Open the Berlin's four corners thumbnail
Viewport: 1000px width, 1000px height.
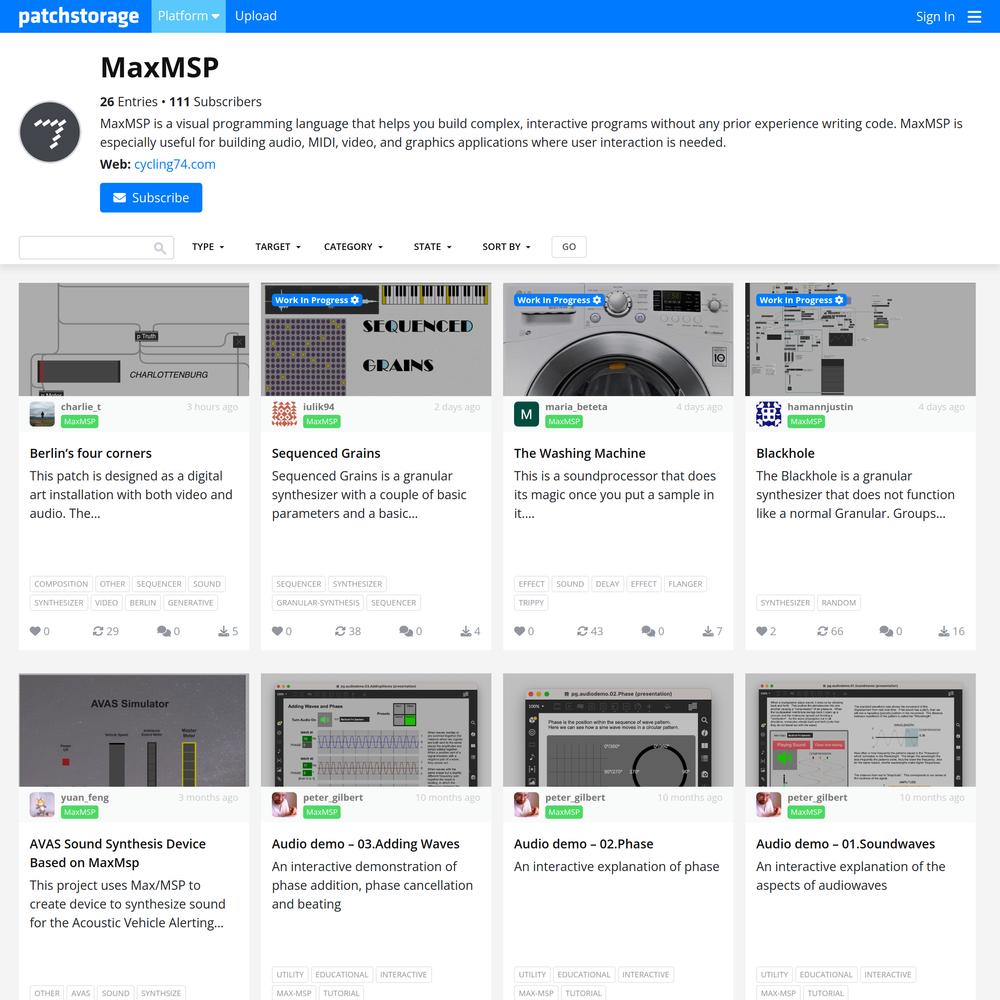tap(134, 339)
